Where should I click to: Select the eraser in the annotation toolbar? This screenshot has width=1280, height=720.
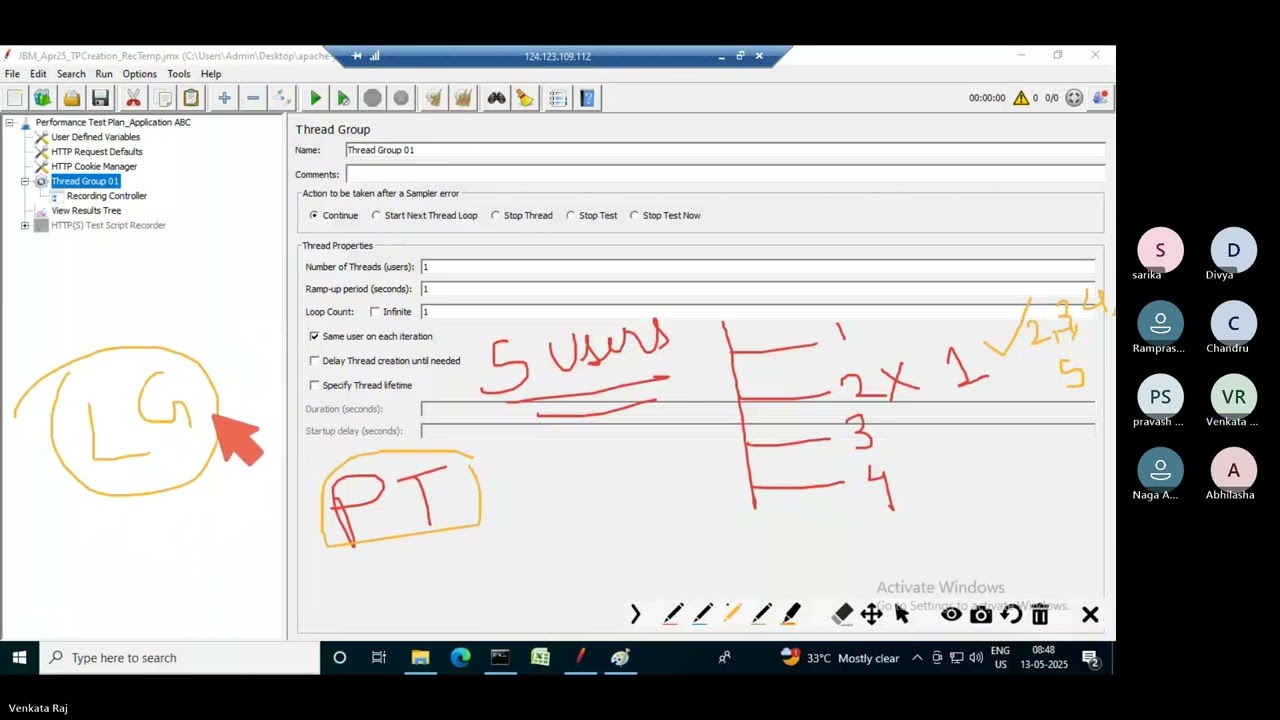click(842, 614)
